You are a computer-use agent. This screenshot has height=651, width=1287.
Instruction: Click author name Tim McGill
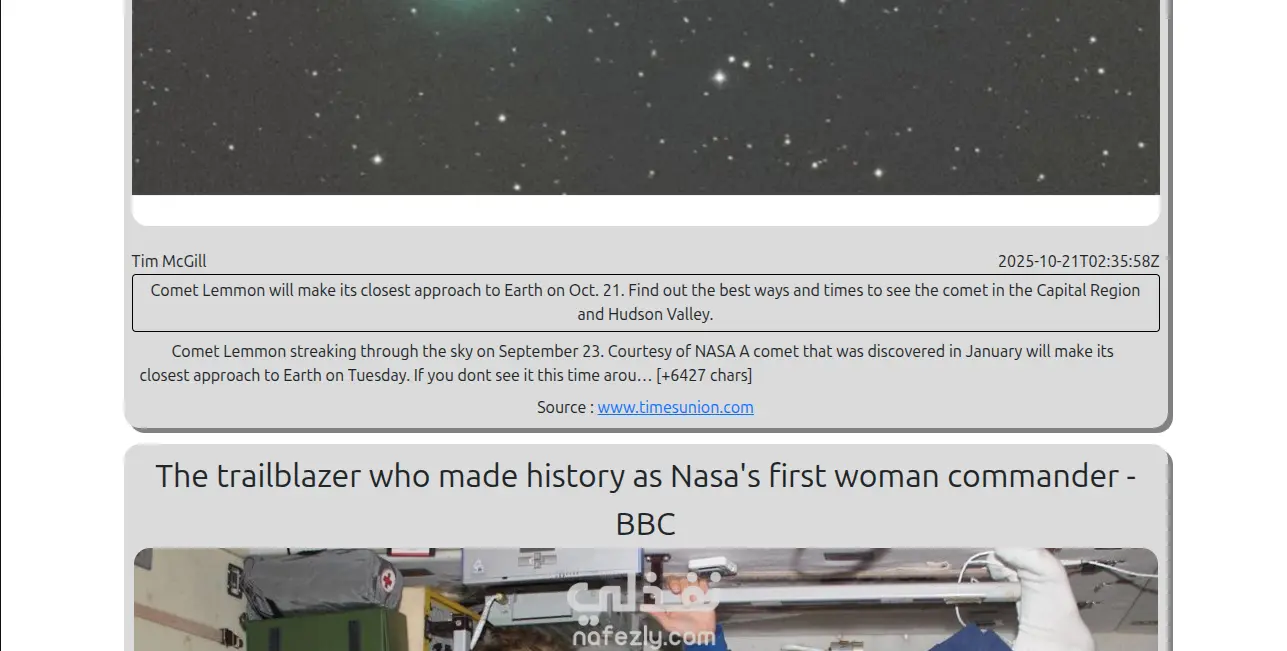(169, 261)
